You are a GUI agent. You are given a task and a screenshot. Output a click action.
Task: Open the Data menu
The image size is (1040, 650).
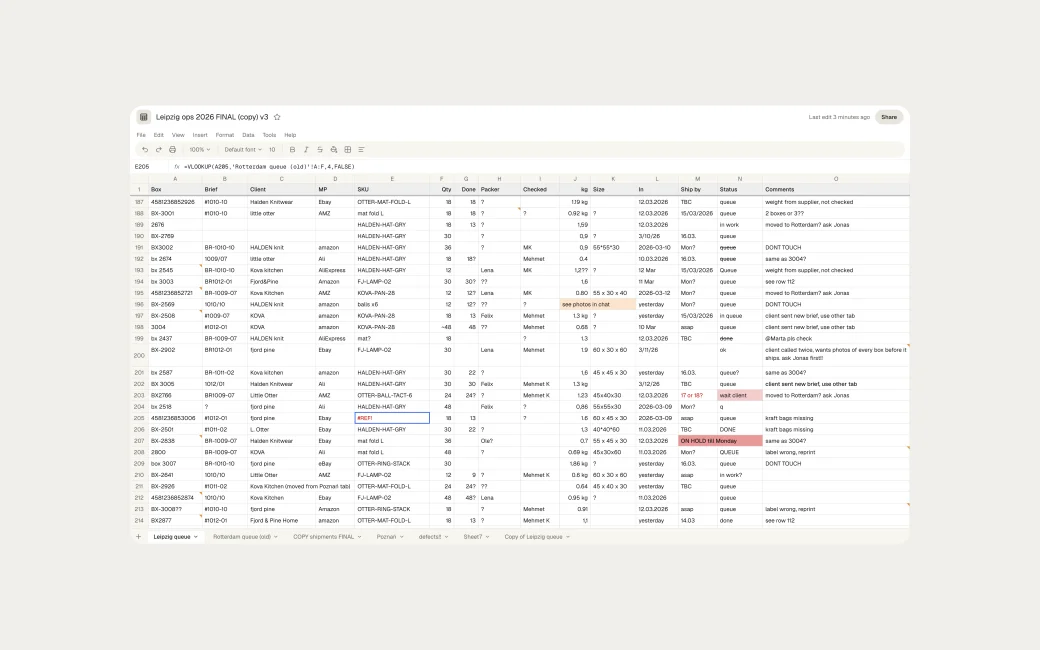coord(248,135)
